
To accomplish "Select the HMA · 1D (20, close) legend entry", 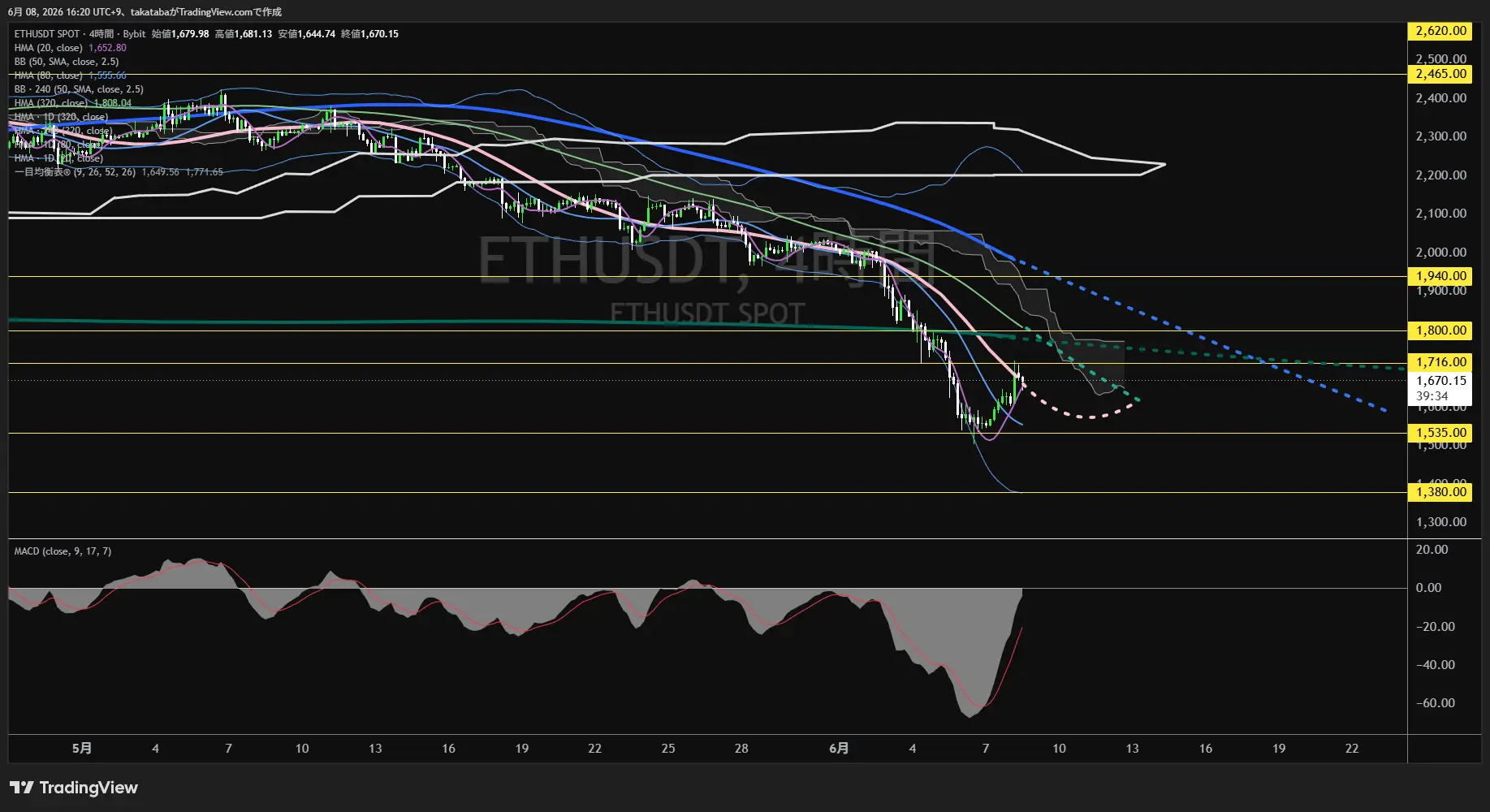I will pyautogui.click(x=58, y=158).
